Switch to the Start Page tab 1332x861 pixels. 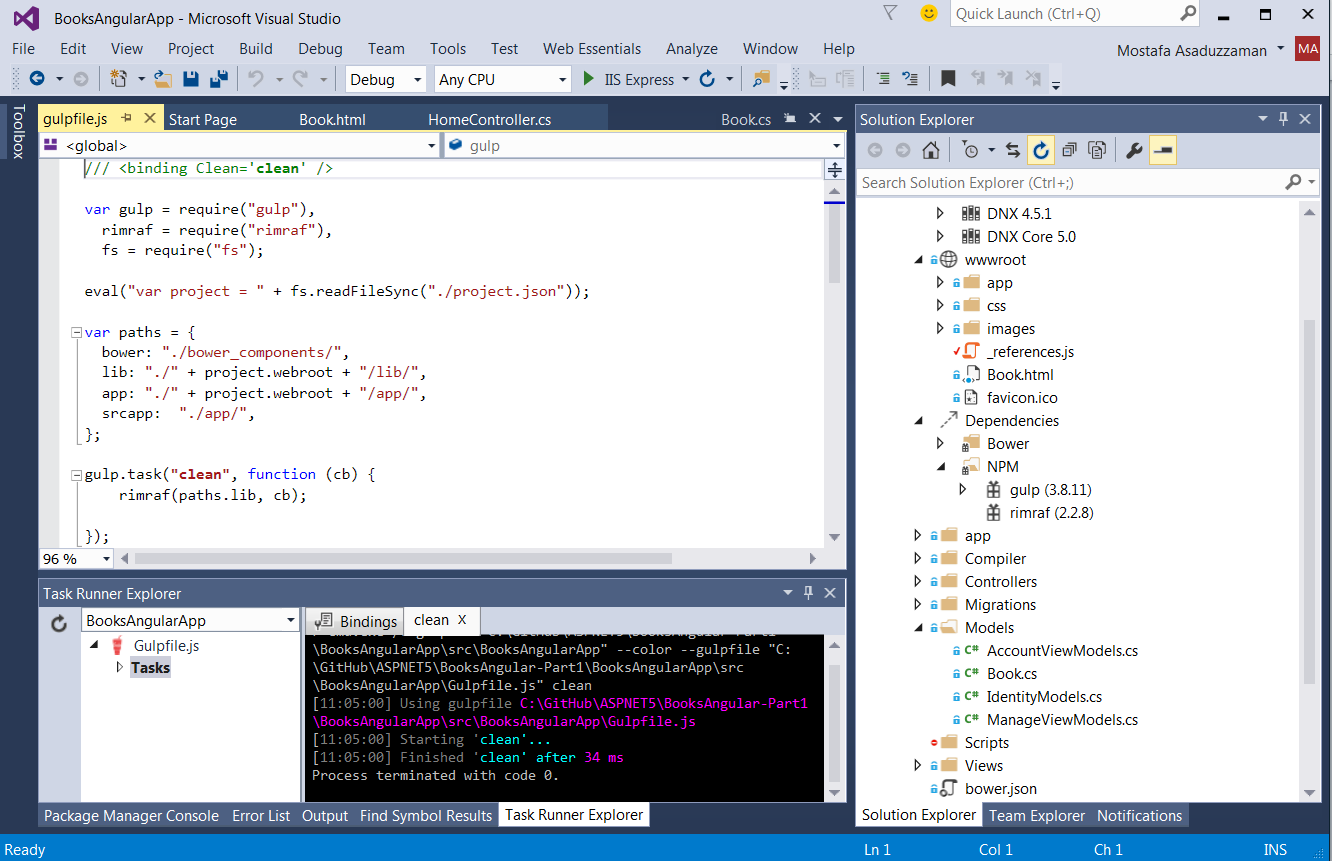click(203, 119)
